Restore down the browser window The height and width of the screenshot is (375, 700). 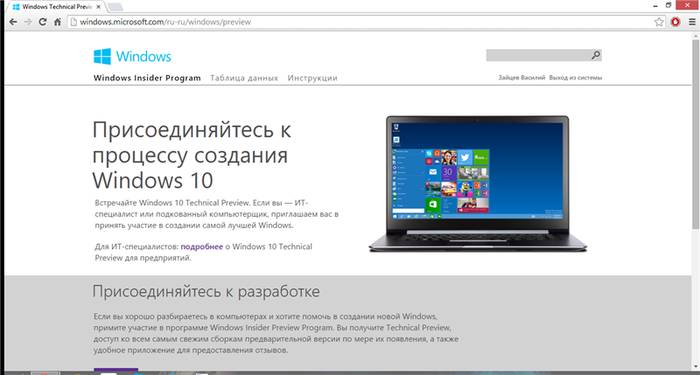pos(668,5)
